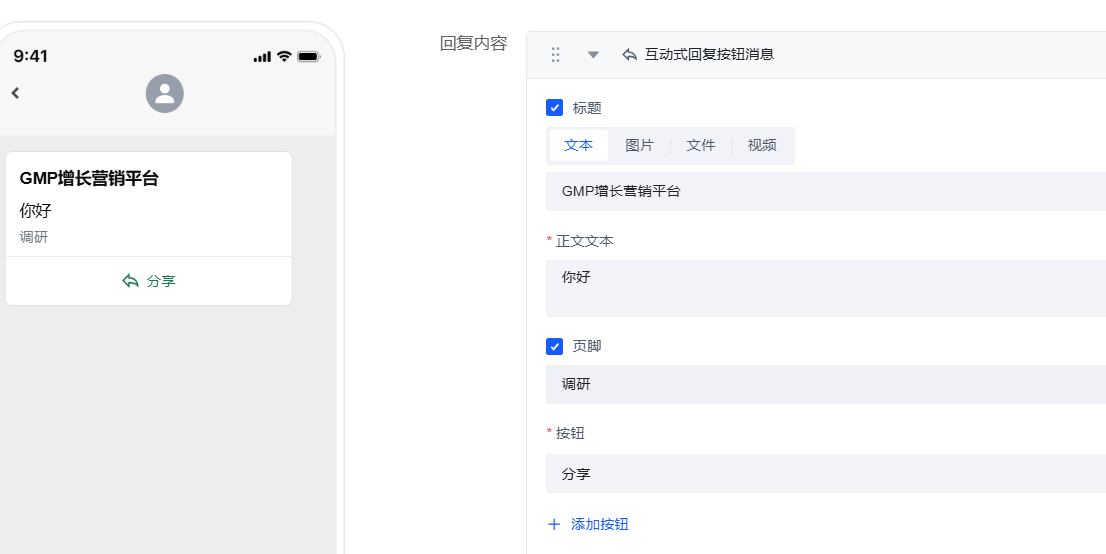The width and height of the screenshot is (1106, 554).
Task: Collapse the interactive reply message block
Action: coord(593,55)
